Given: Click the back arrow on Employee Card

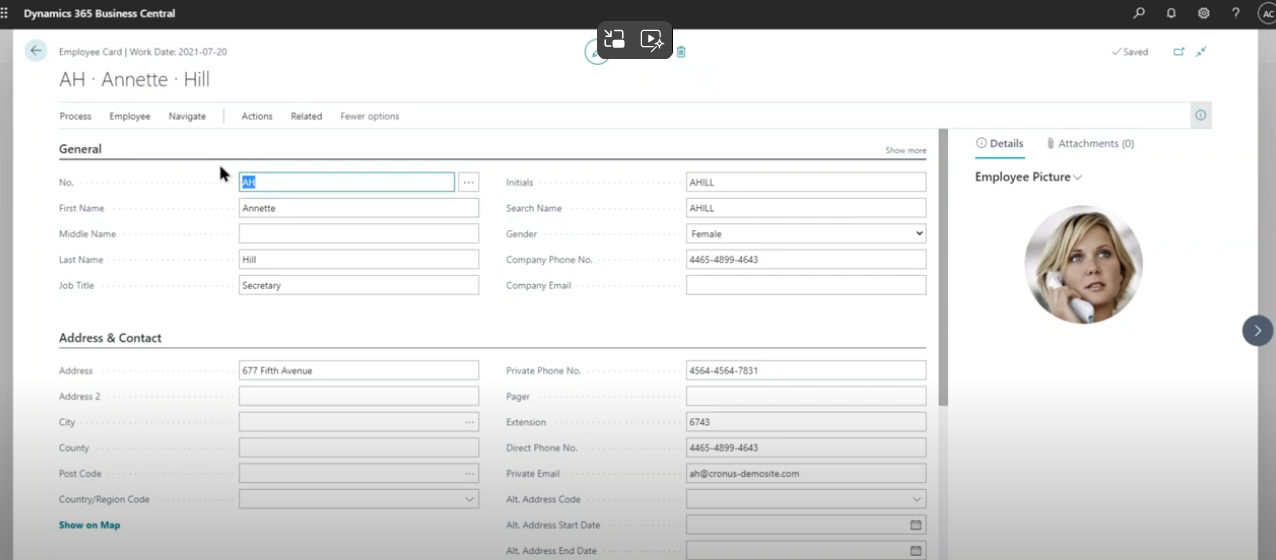Looking at the screenshot, I should 36,51.
